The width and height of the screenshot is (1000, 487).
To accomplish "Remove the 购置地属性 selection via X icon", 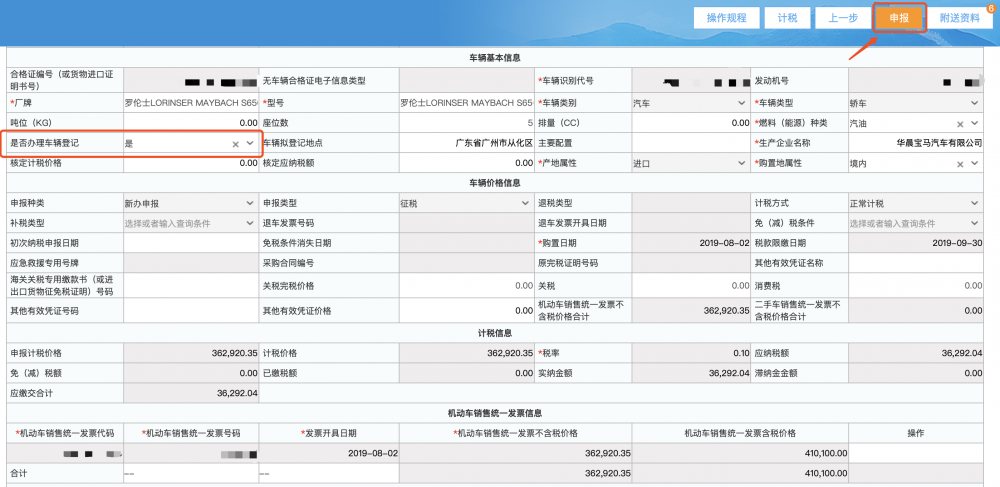I will pos(959,163).
